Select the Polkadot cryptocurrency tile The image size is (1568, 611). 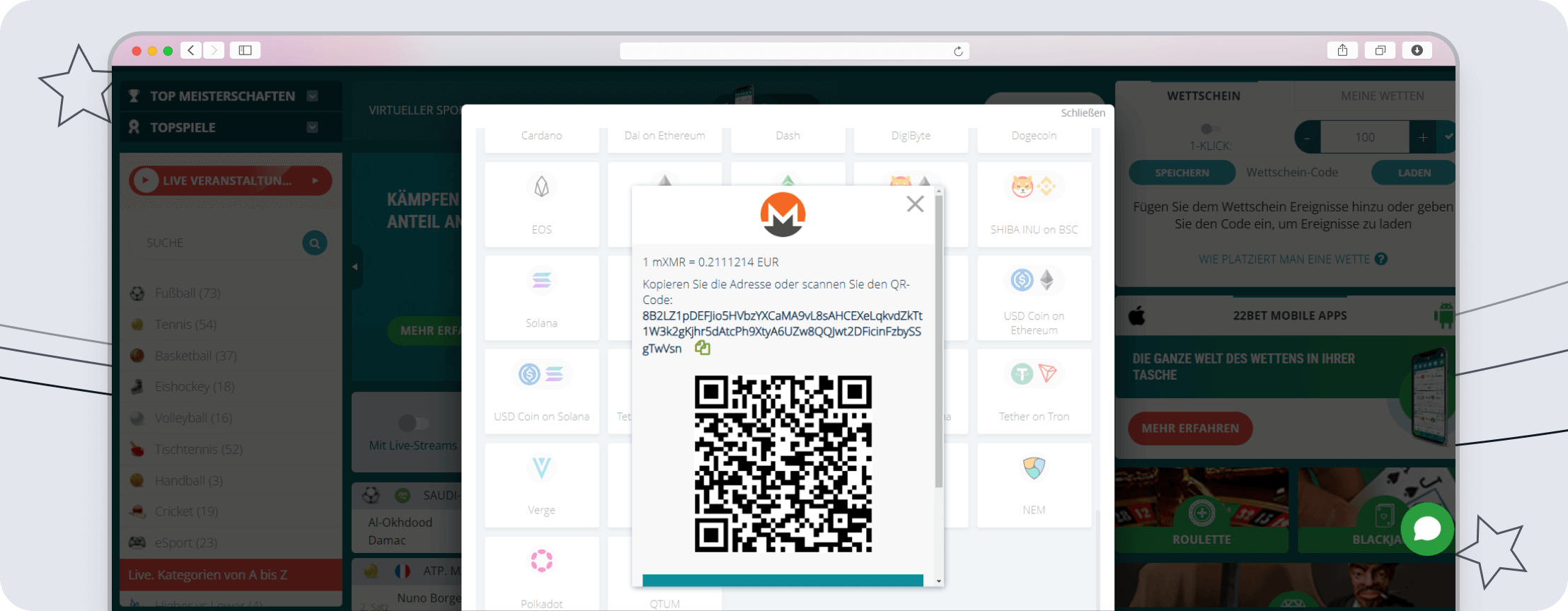pyautogui.click(x=542, y=574)
